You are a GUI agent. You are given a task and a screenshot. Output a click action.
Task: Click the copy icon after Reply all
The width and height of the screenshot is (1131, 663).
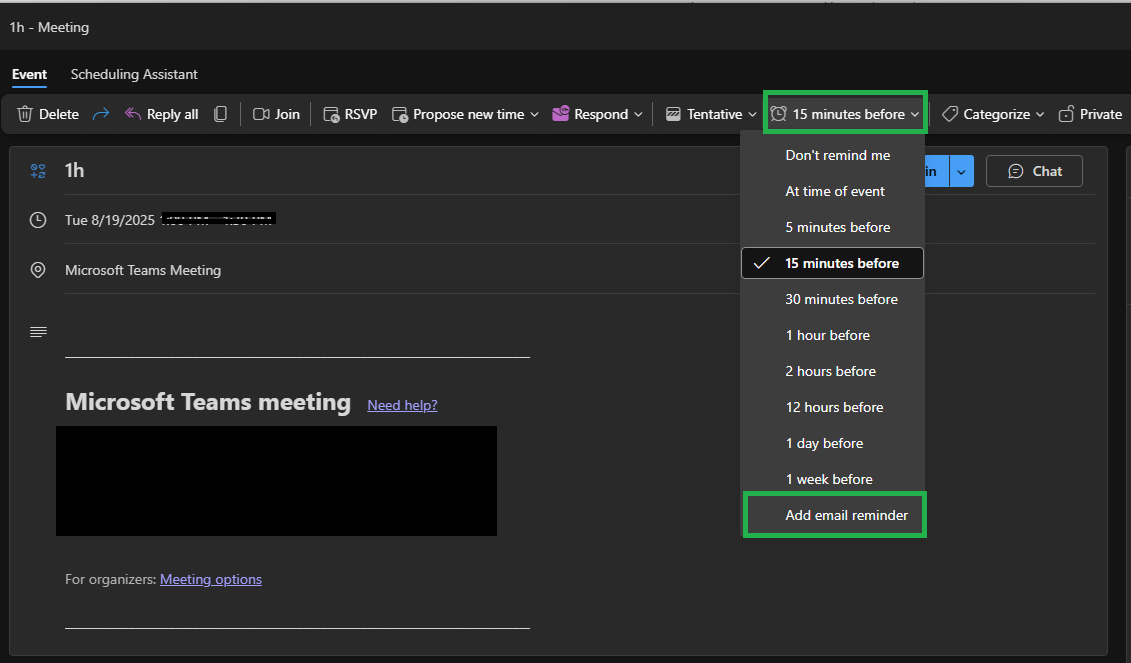(x=221, y=114)
